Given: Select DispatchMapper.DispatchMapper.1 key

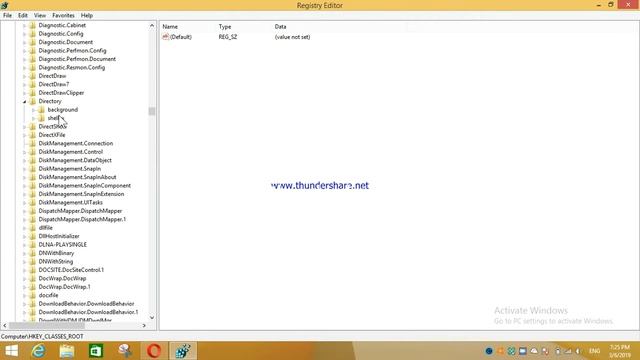Looking at the screenshot, I should tap(82, 219).
